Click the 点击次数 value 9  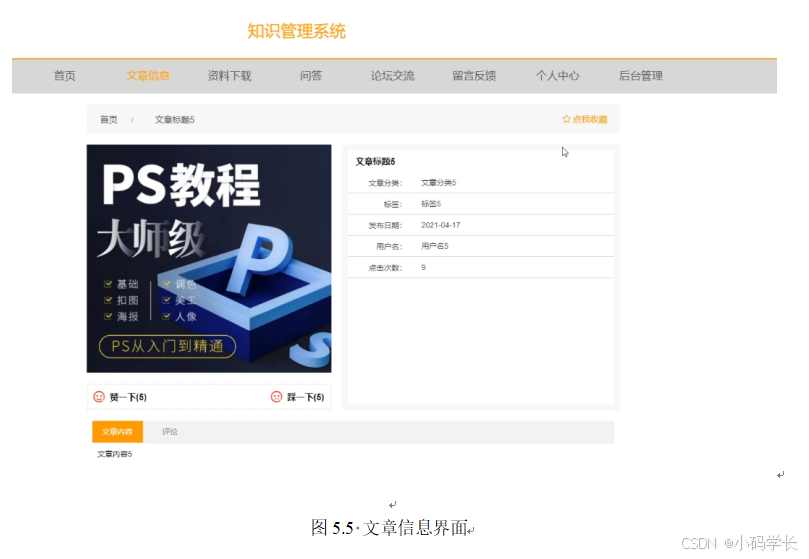tap(424, 267)
